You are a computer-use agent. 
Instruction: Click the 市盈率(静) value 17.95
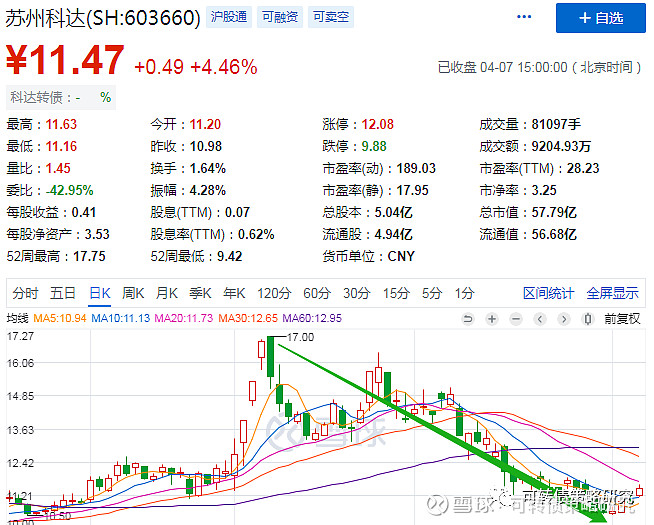412,191
